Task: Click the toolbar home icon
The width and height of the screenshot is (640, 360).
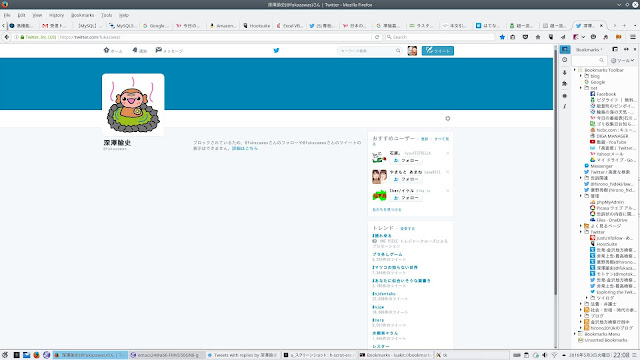Action: (538, 37)
